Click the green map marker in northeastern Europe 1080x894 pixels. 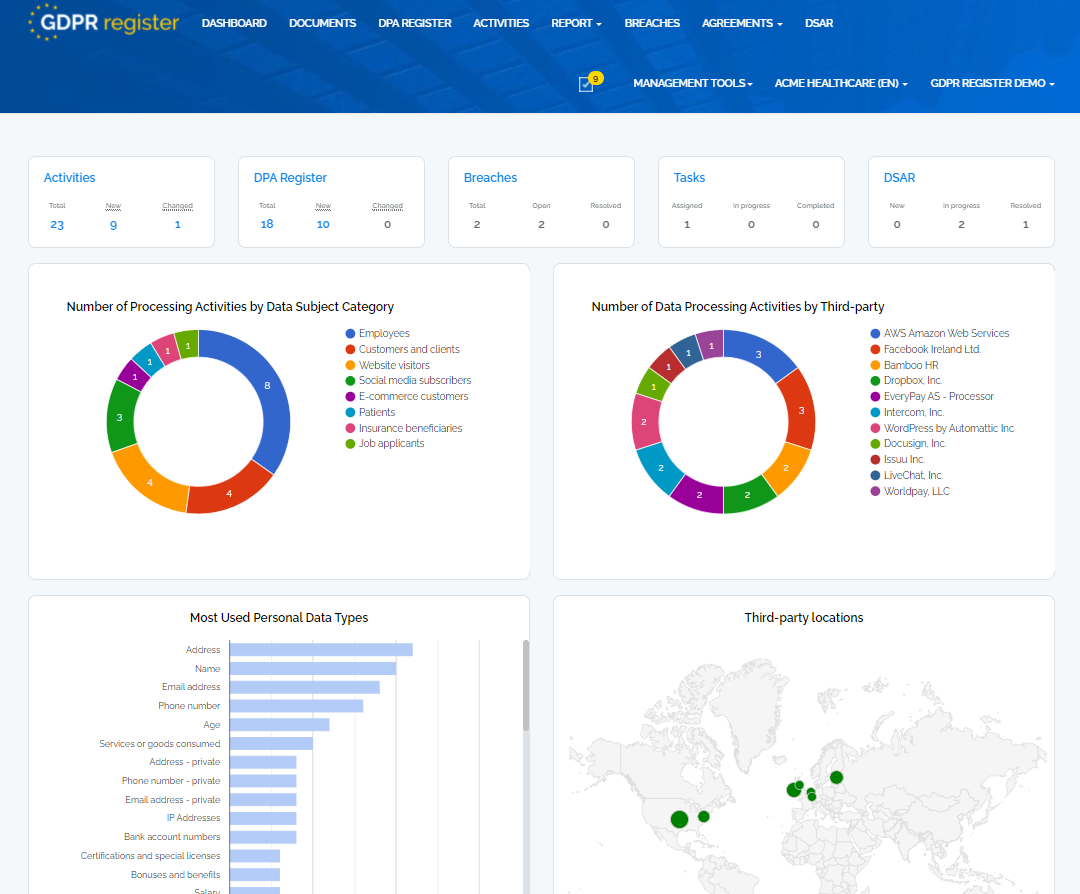836,777
